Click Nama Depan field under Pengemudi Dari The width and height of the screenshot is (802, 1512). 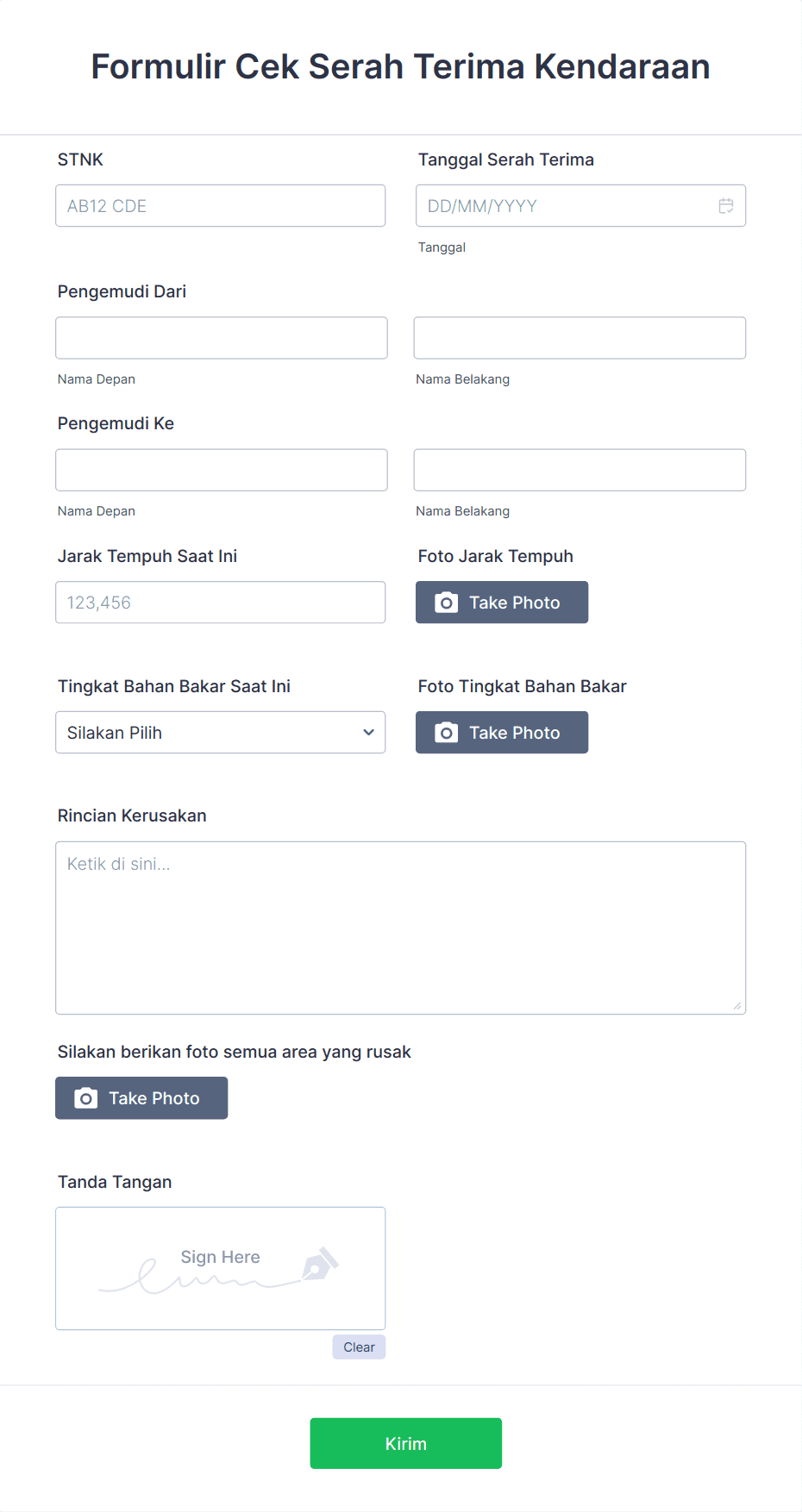(221, 337)
